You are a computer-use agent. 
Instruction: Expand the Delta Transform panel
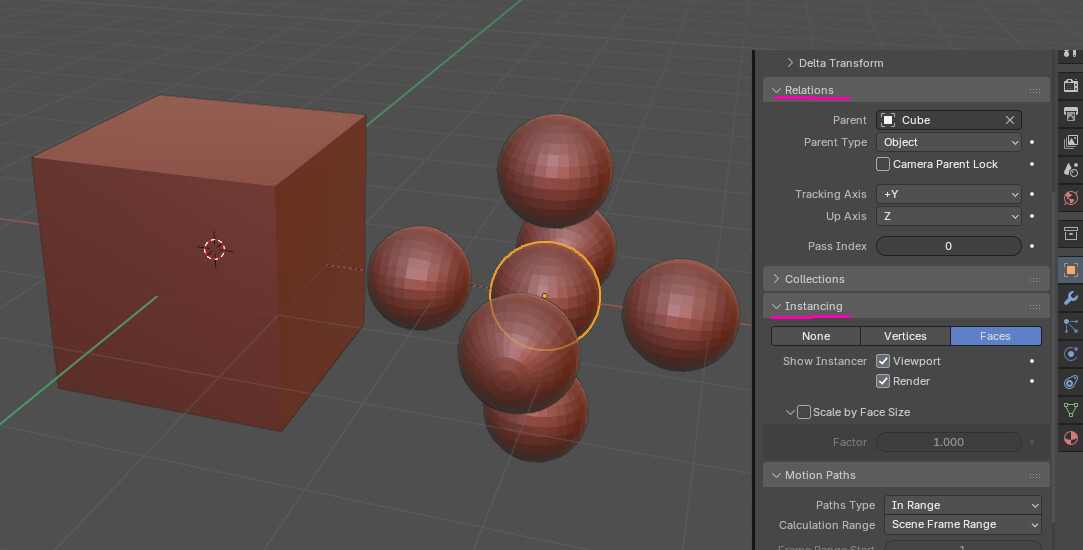pos(790,63)
